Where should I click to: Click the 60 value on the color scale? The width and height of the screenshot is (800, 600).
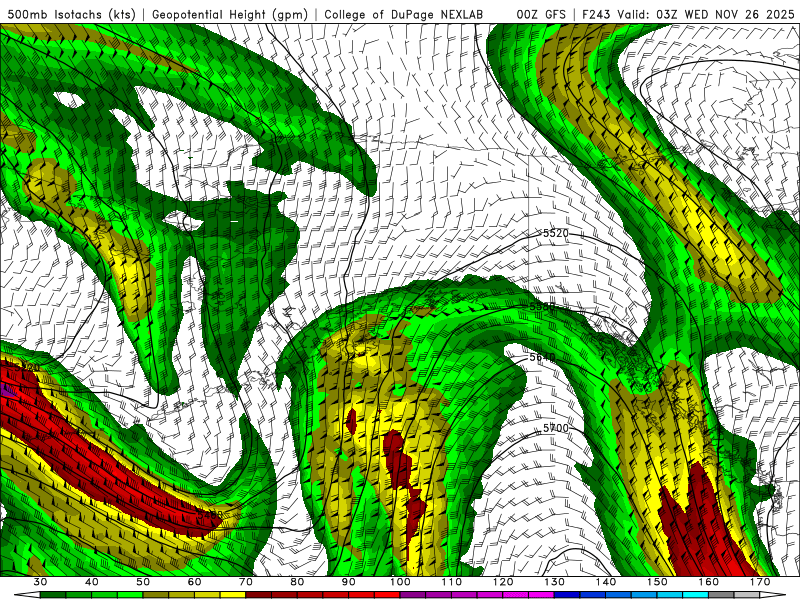point(194,582)
